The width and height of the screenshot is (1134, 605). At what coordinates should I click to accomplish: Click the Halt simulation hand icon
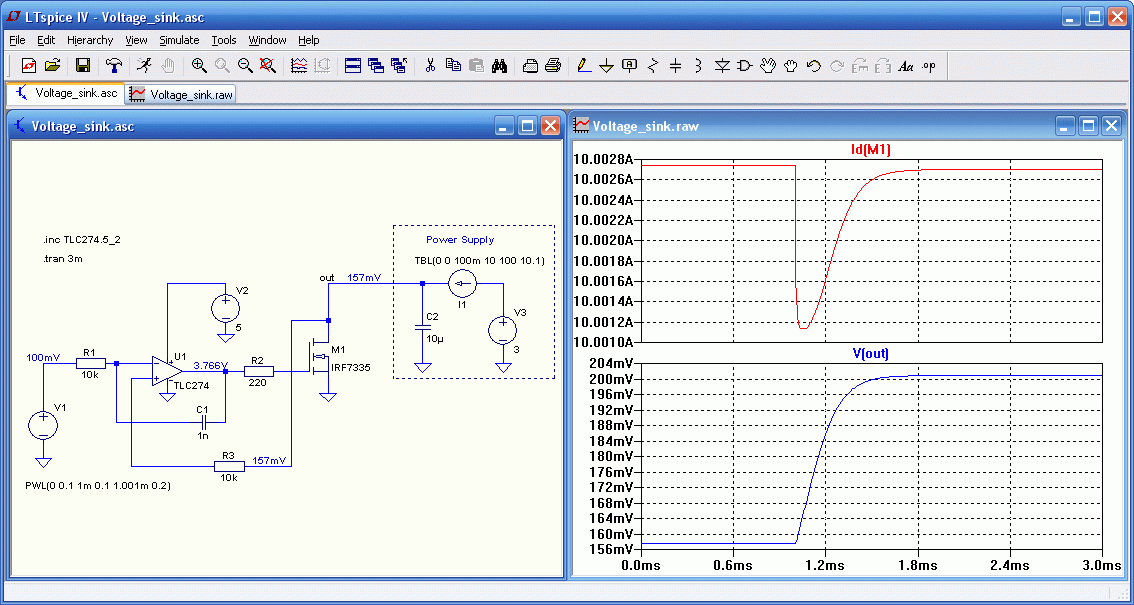tap(168, 66)
